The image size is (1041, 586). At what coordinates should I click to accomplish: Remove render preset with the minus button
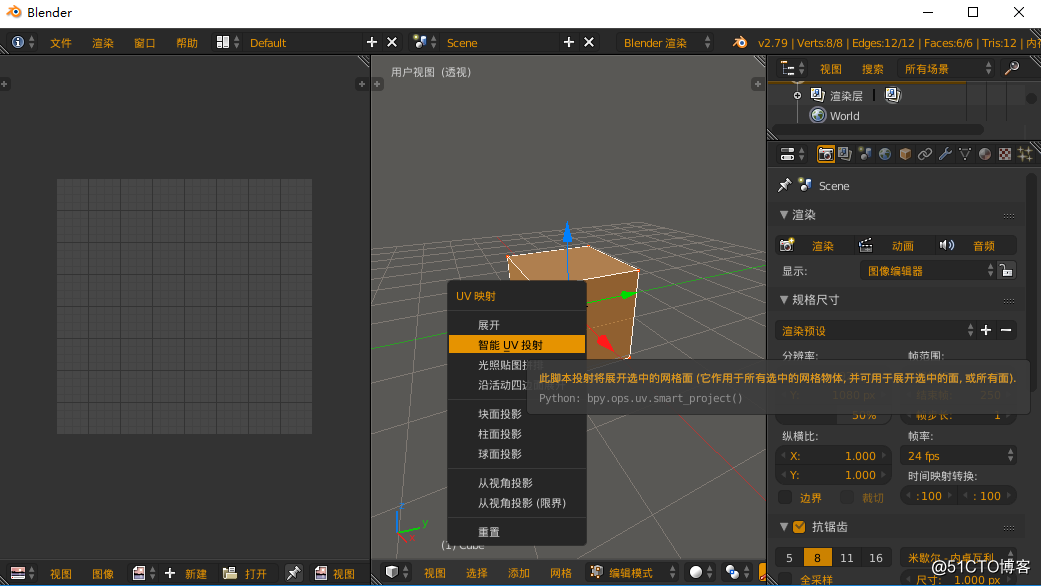pos(1006,330)
